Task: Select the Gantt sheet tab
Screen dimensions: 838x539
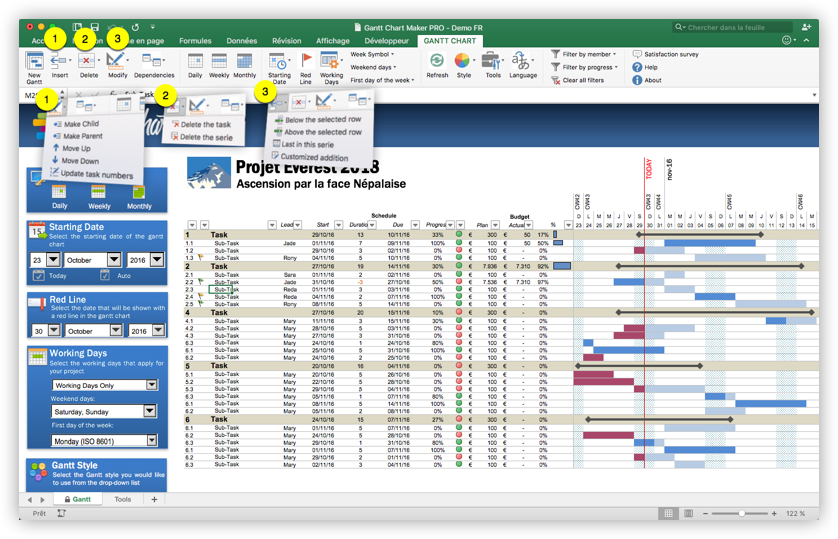Action: pyautogui.click(x=77, y=499)
